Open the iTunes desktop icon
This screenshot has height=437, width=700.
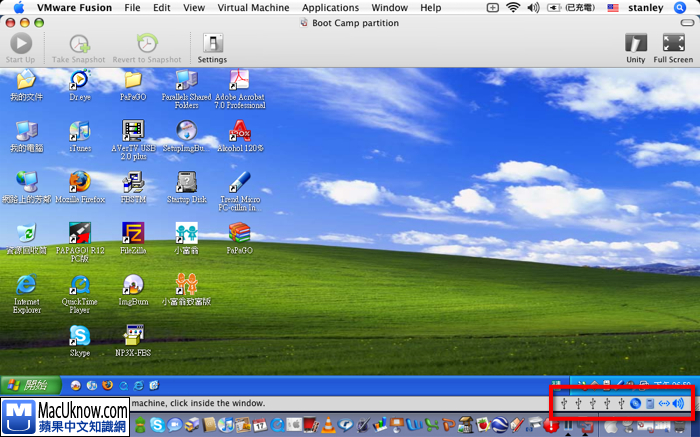coord(80,131)
